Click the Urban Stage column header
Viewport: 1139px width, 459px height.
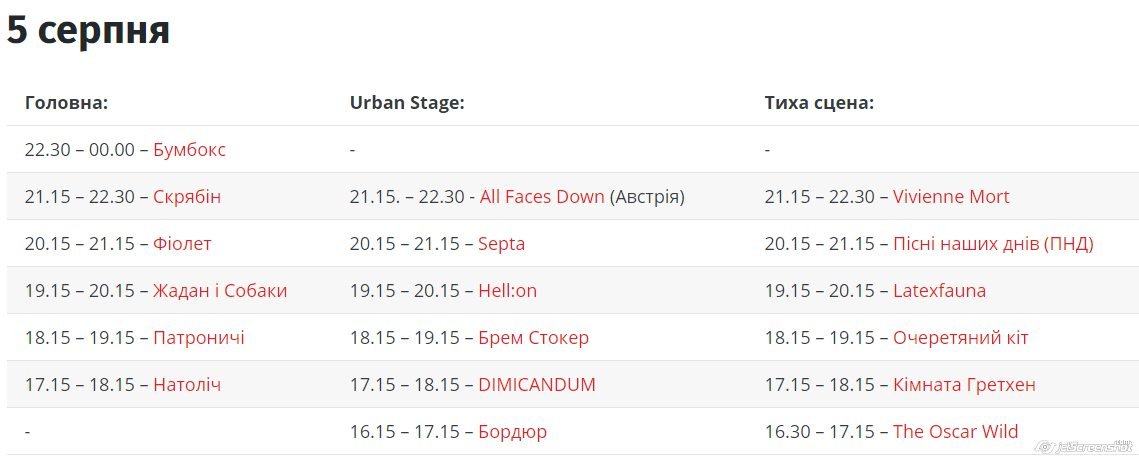click(x=407, y=103)
